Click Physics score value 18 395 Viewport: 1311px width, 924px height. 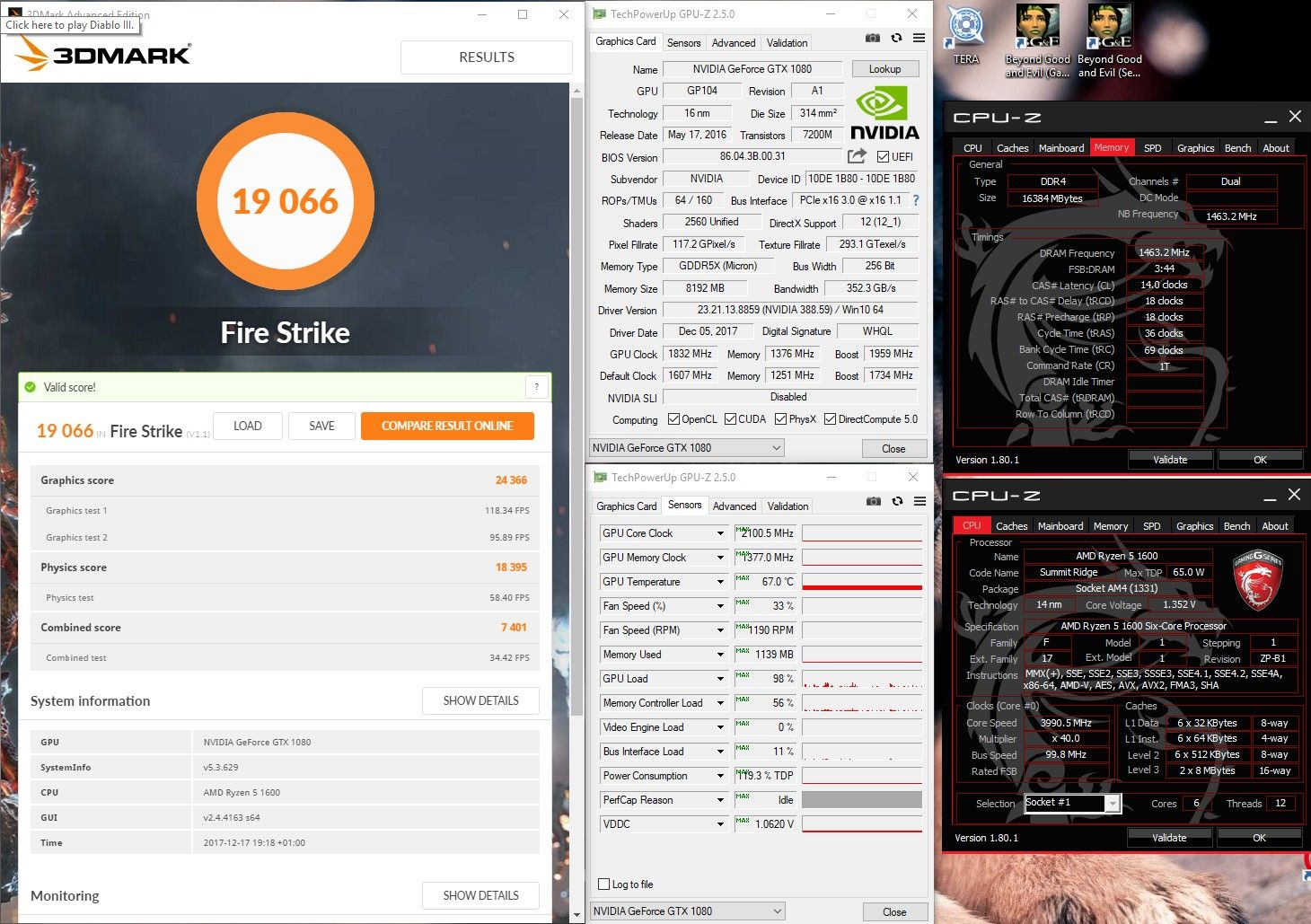[x=511, y=568]
